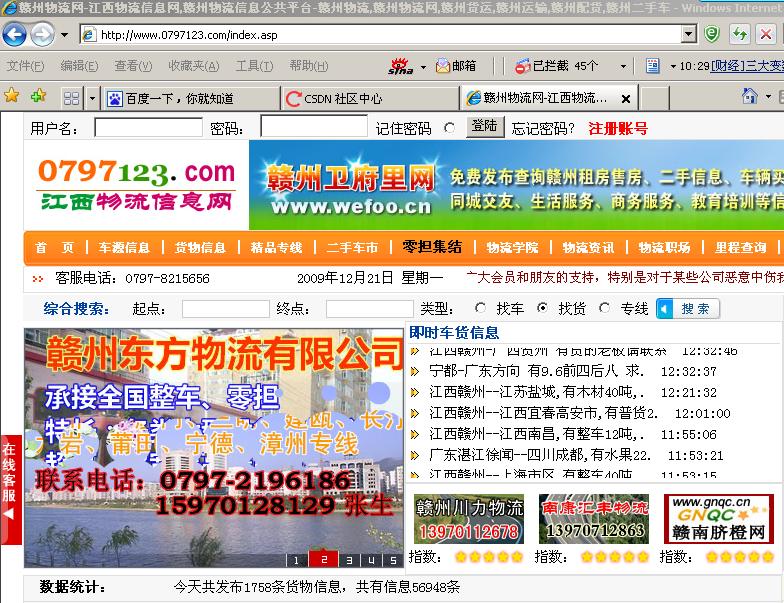Expand the 已拦截 blocker dropdown arrow
Screen dimensions: 784x603
[x=623, y=66]
